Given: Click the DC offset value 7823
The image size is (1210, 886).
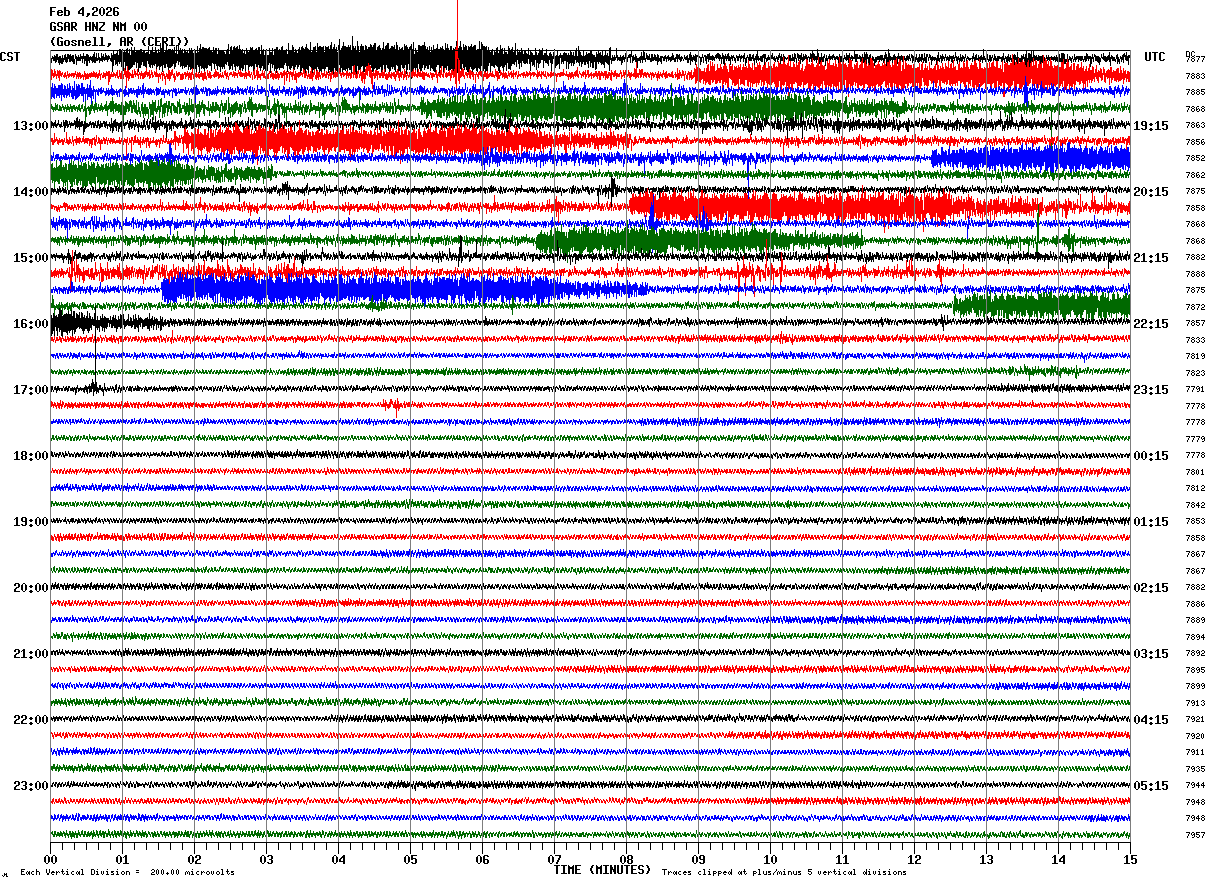Looking at the screenshot, I should coord(1195,373).
